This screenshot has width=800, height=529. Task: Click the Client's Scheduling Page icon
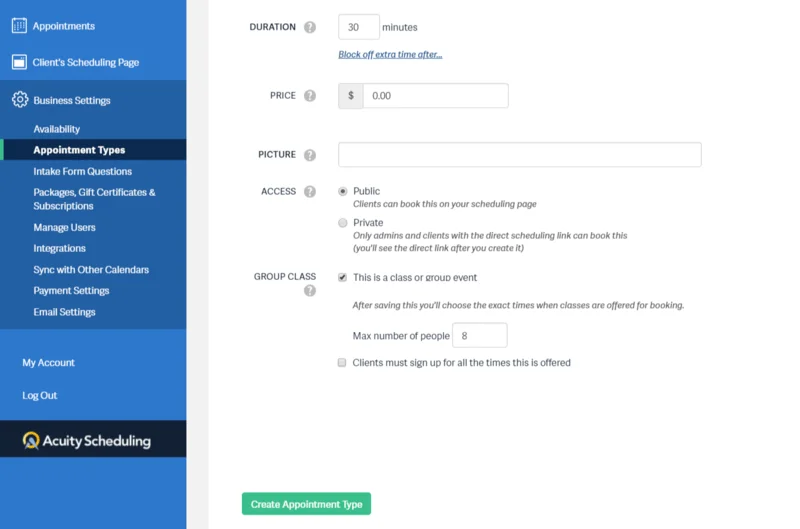(18, 62)
